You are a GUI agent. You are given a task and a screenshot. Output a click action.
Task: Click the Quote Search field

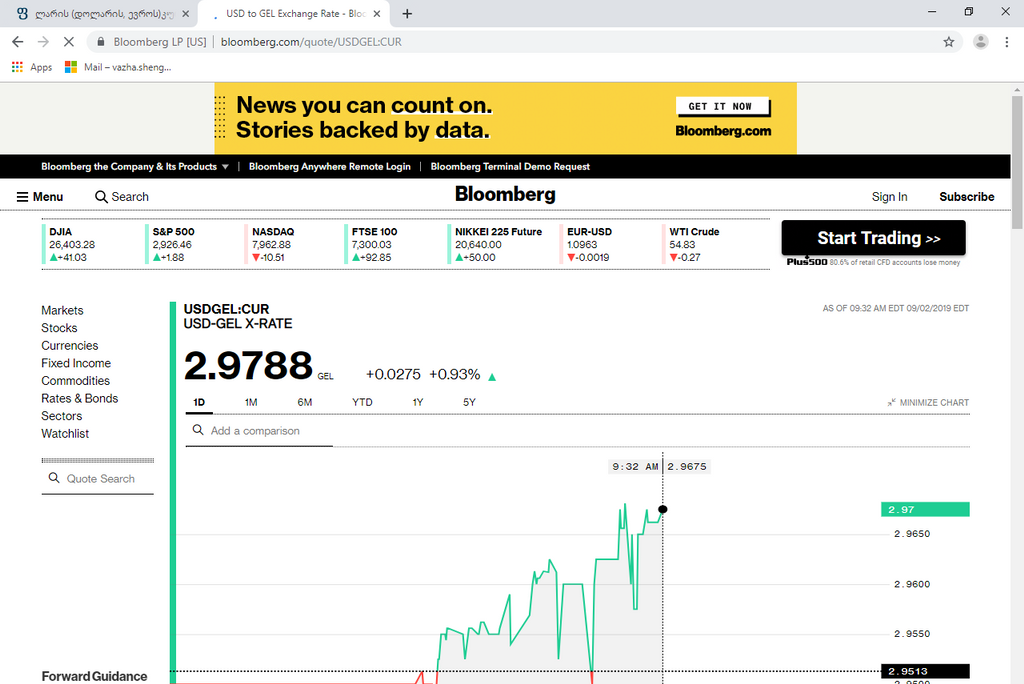98,479
